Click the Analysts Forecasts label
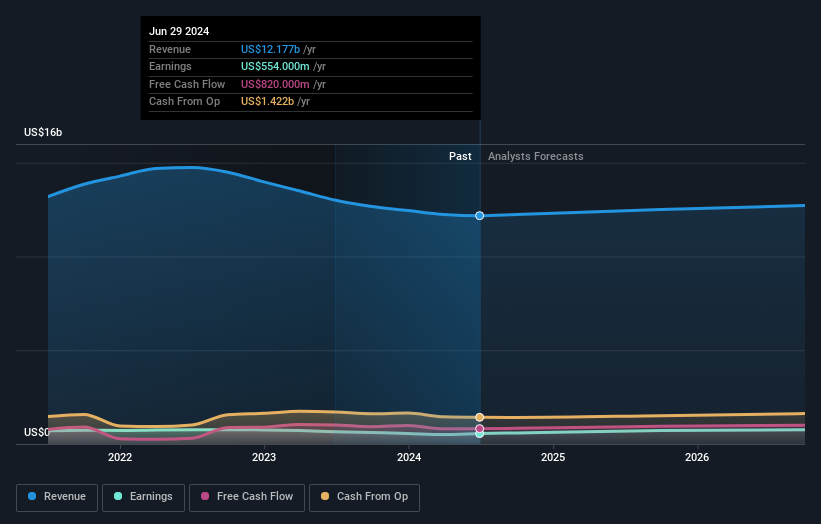This screenshot has width=821, height=524. (x=536, y=156)
